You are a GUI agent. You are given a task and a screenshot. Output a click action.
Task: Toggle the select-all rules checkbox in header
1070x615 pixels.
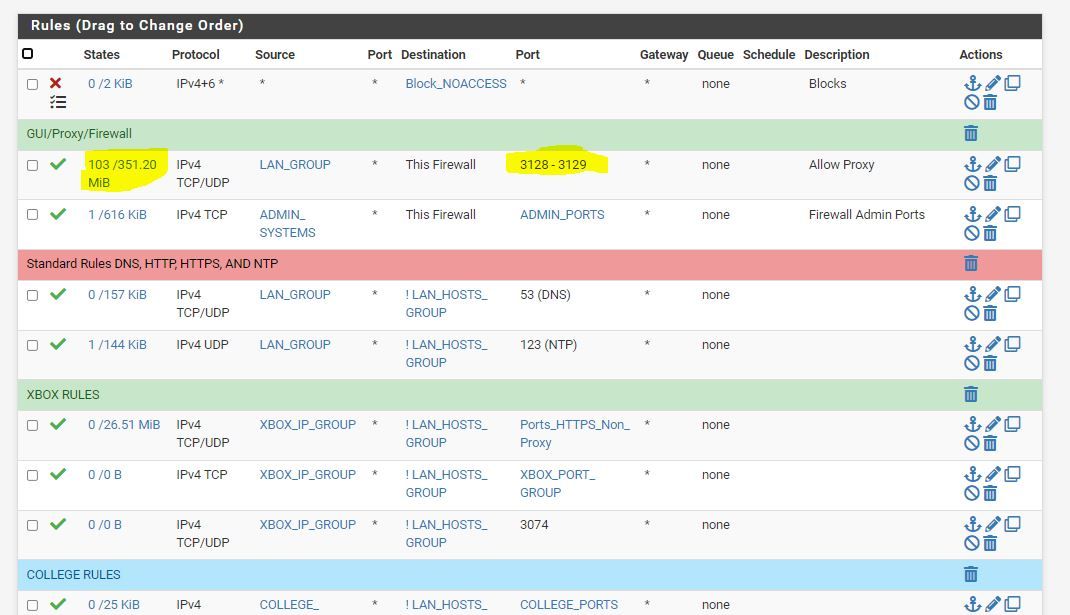(x=27, y=53)
